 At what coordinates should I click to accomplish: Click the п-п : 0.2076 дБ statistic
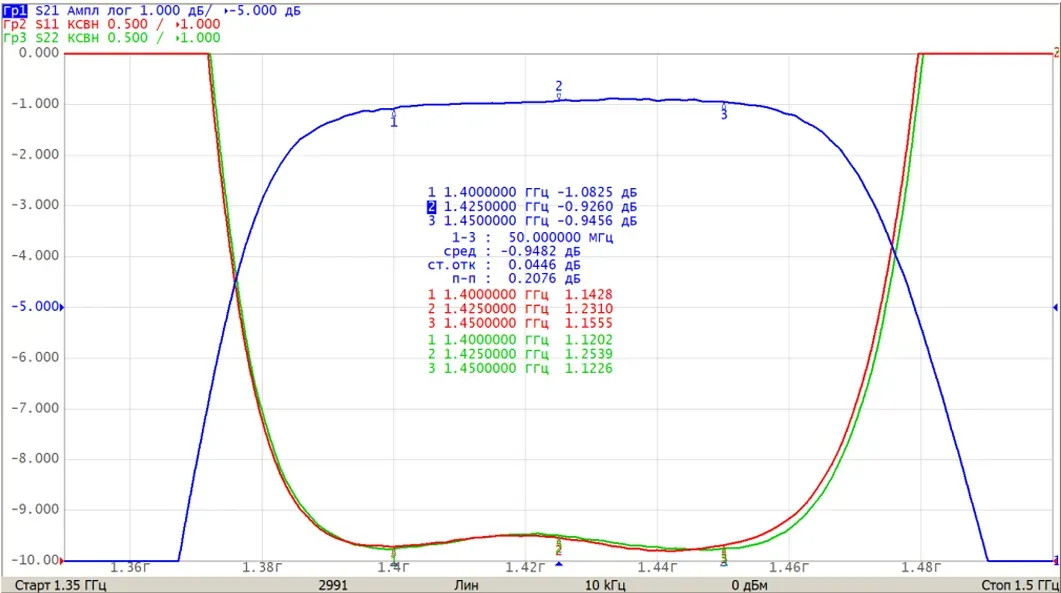(516, 278)
